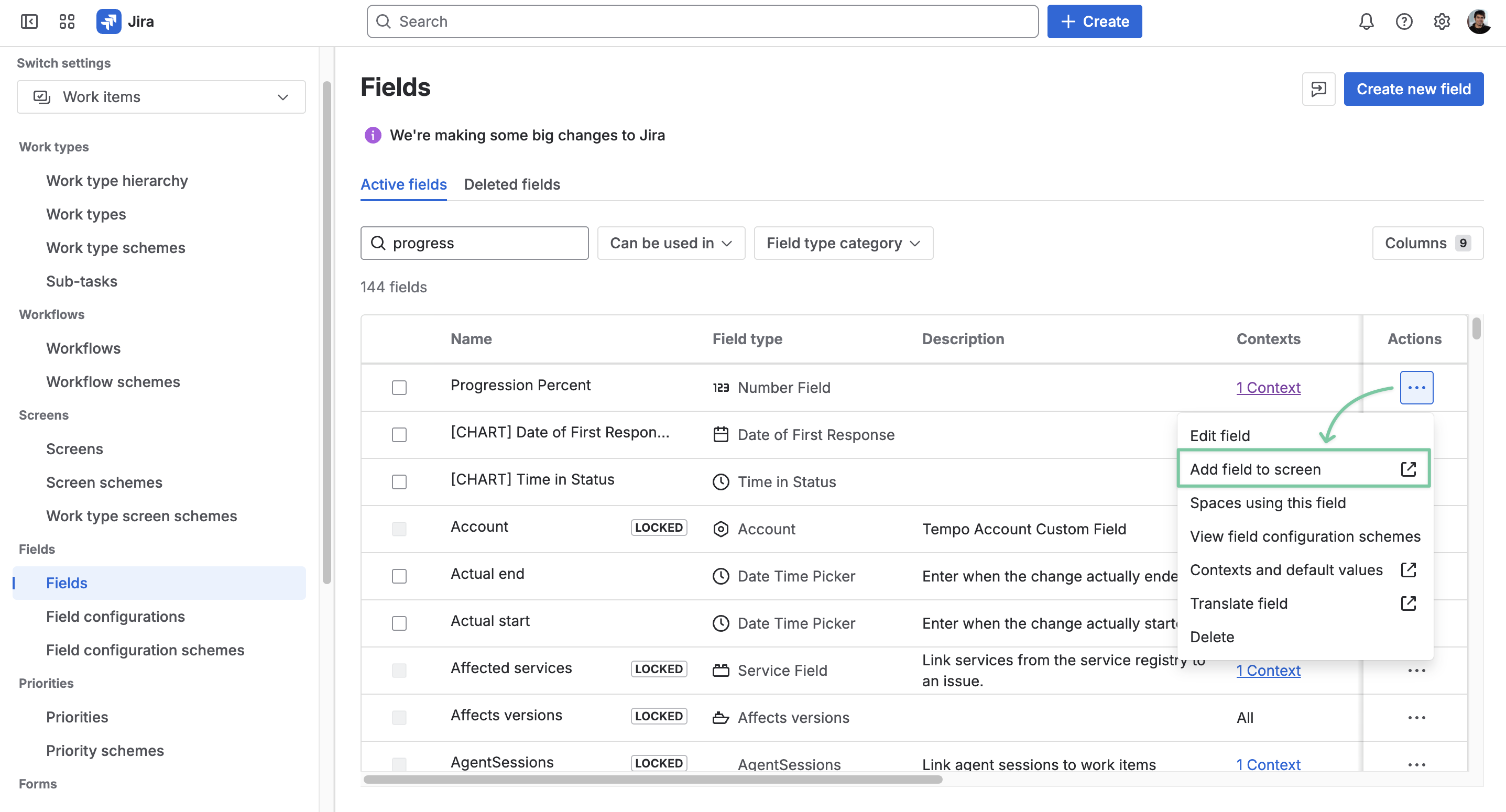
Task: Click the Create new field button
Action: tap(1413, 89)
